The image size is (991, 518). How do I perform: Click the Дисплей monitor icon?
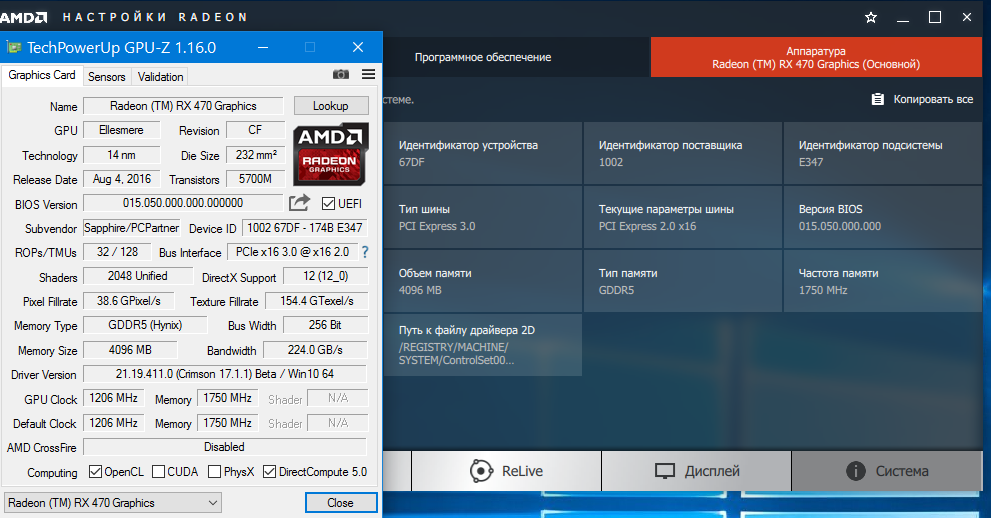(665, 471)
